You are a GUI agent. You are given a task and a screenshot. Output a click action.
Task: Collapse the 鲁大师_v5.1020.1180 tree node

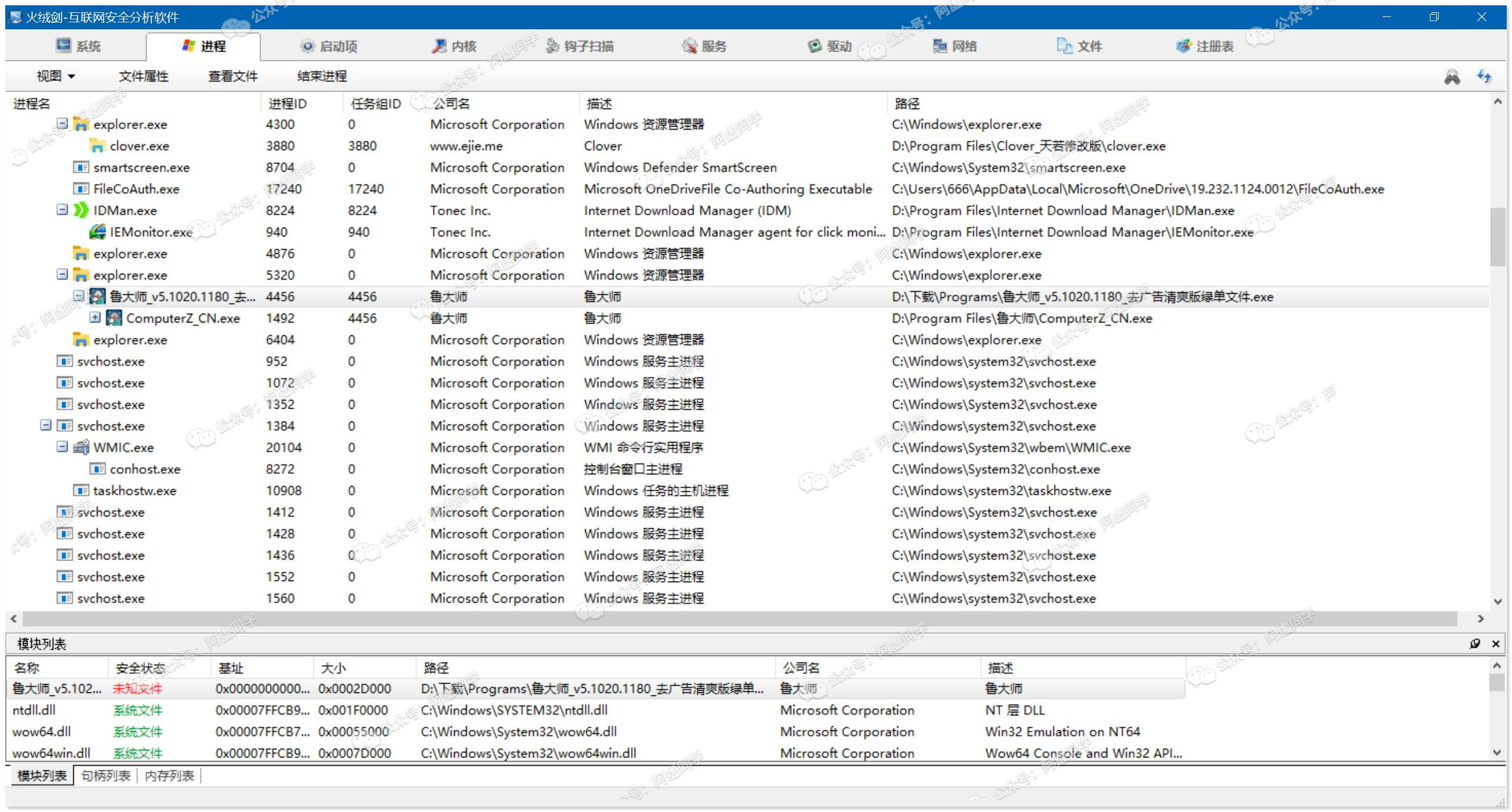click(78, 295)
